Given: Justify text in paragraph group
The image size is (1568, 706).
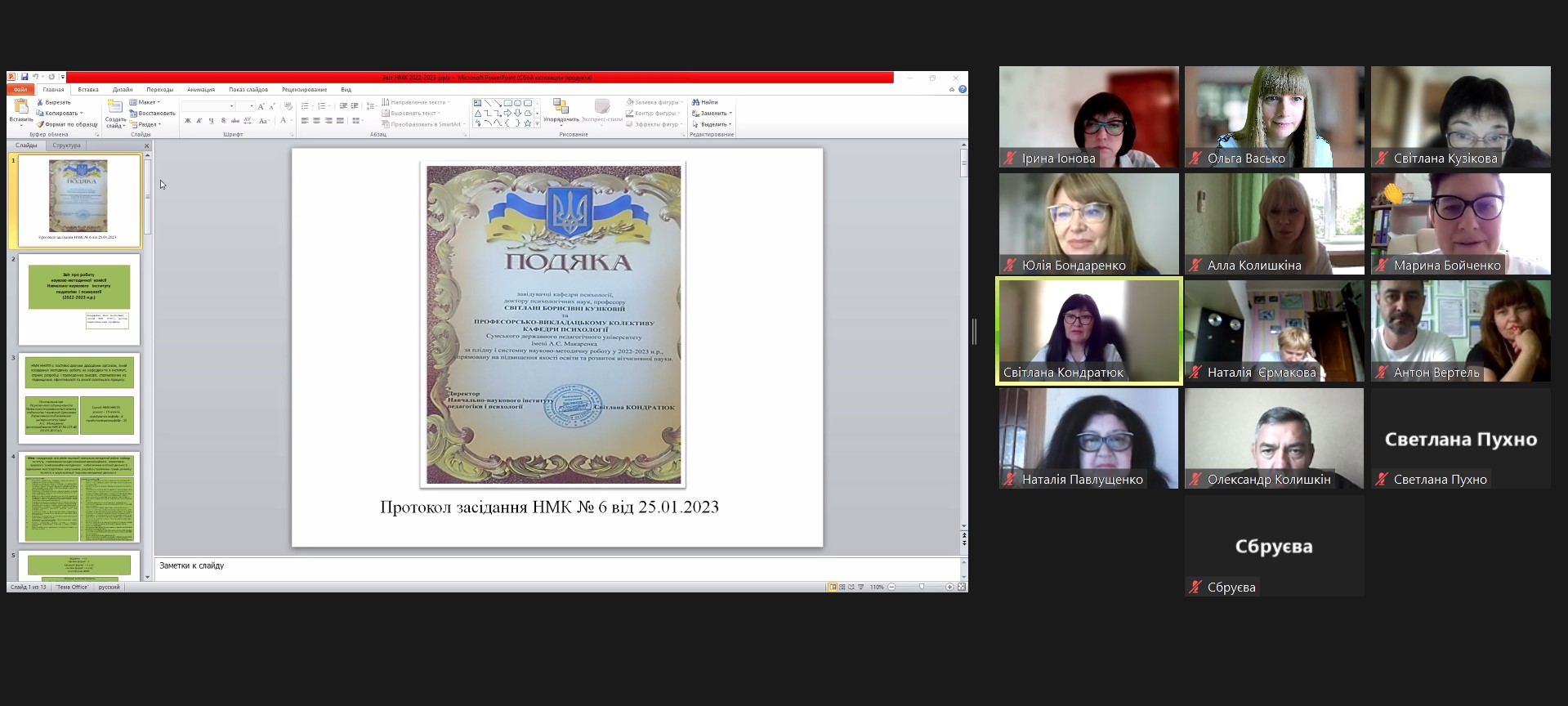Looking at the screenshot, I should [x=340, y=121].
